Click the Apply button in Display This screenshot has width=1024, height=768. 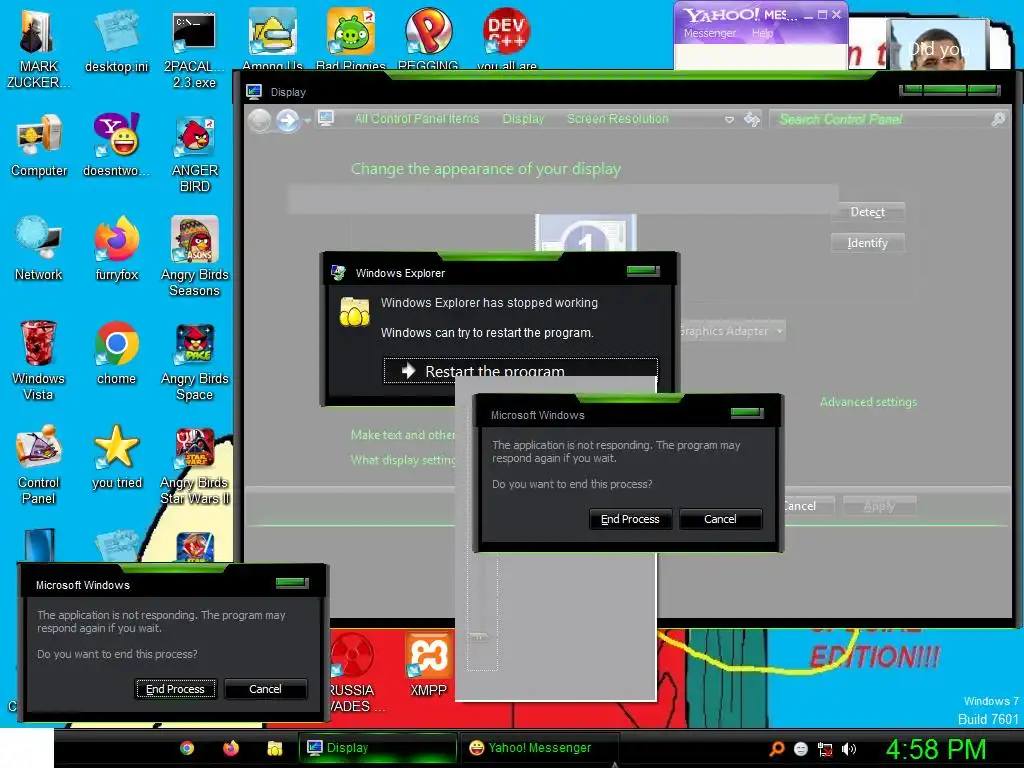tap(879, 506)
